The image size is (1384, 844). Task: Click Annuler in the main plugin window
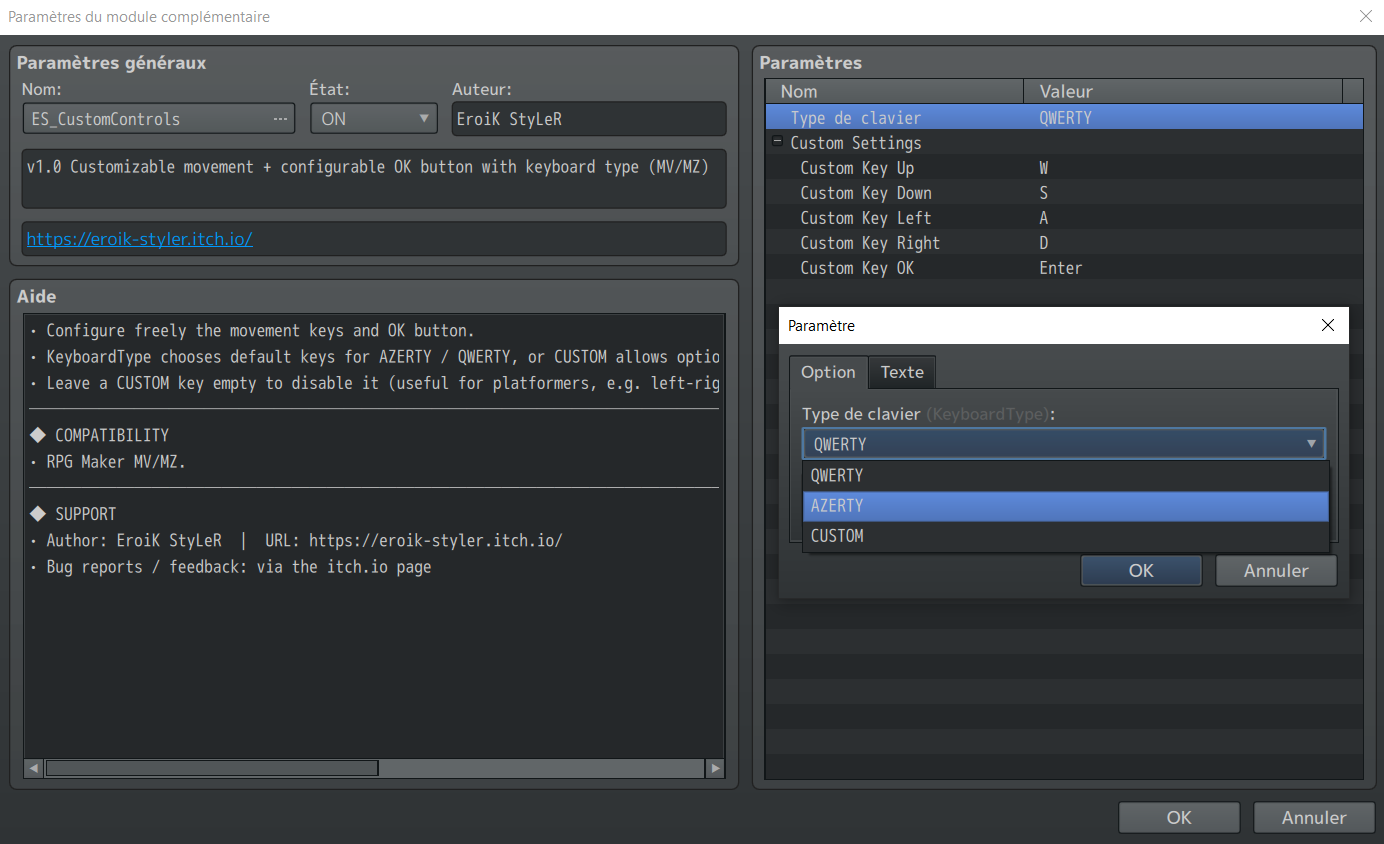1314,817
